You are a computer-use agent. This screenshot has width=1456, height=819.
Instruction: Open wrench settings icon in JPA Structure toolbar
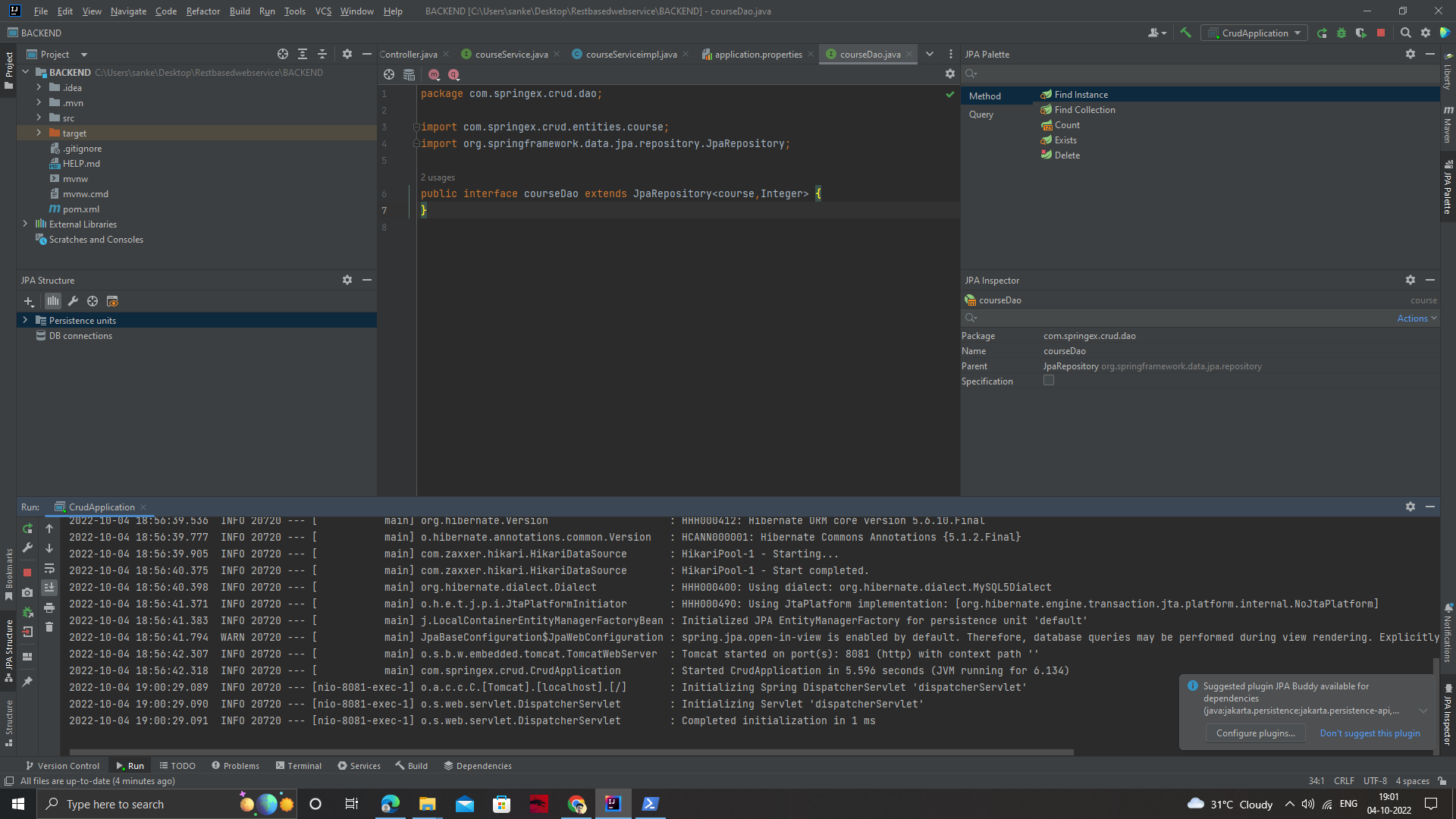73,301
